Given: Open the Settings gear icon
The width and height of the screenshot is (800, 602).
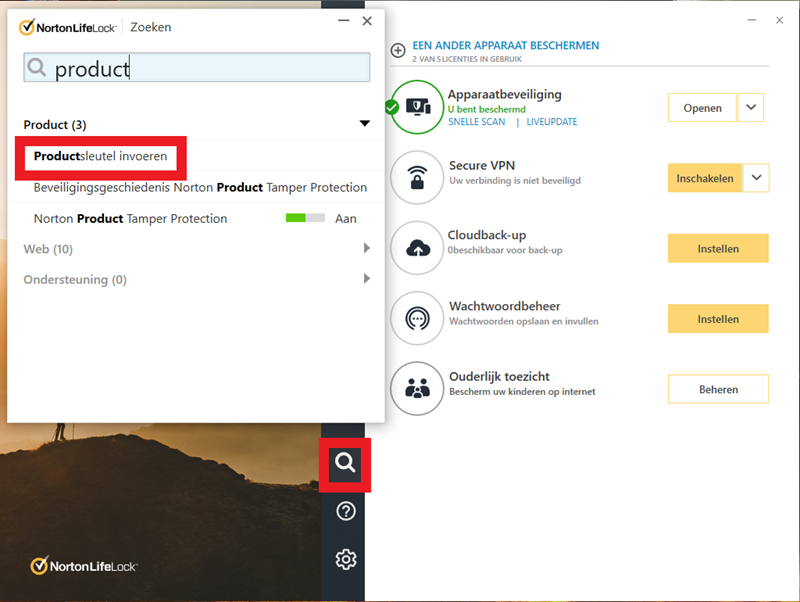Looking at the screenshot, I should [346, 560].
